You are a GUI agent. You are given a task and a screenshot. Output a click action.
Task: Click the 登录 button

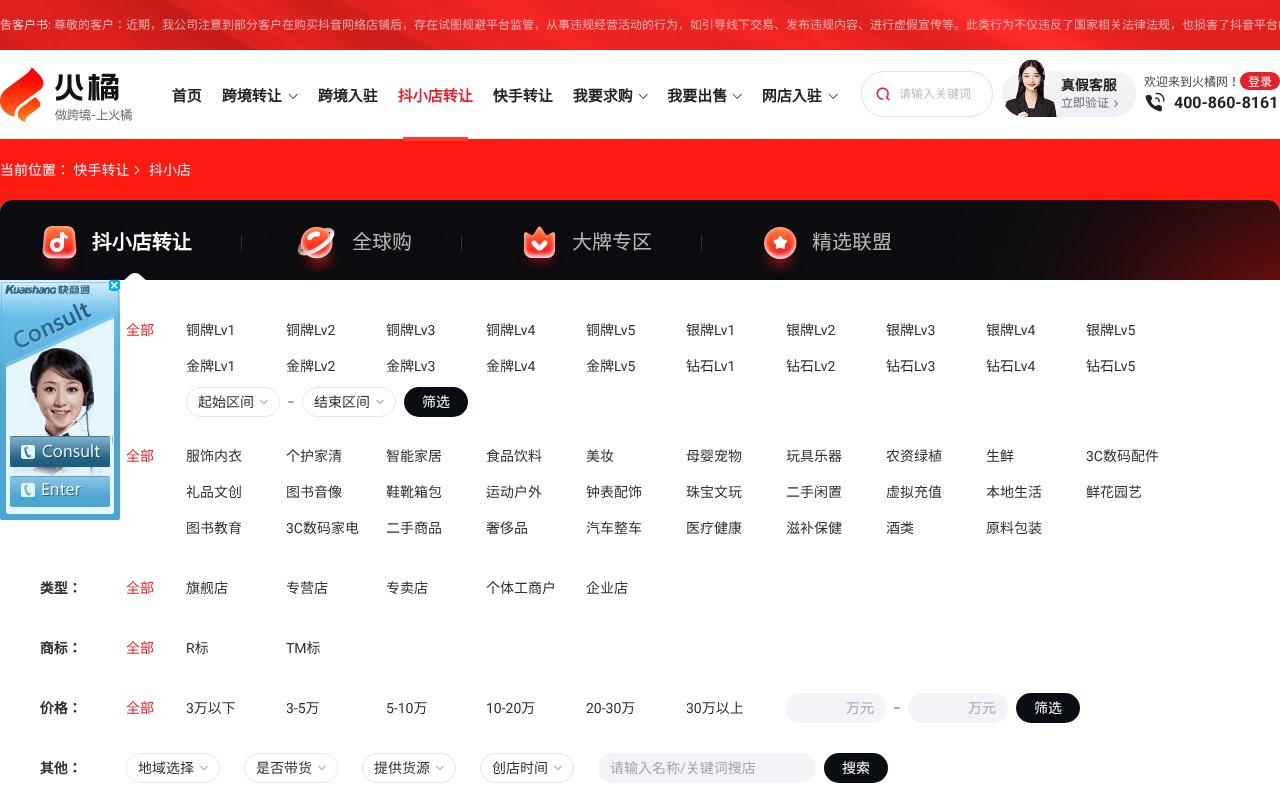(1259, 80)
